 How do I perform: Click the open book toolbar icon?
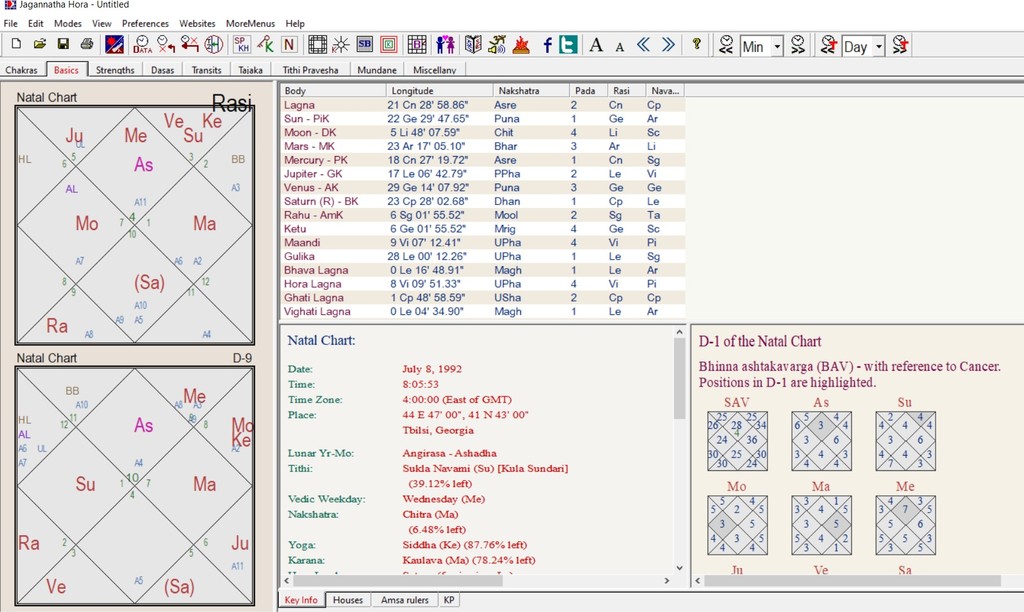coord(473,44)
